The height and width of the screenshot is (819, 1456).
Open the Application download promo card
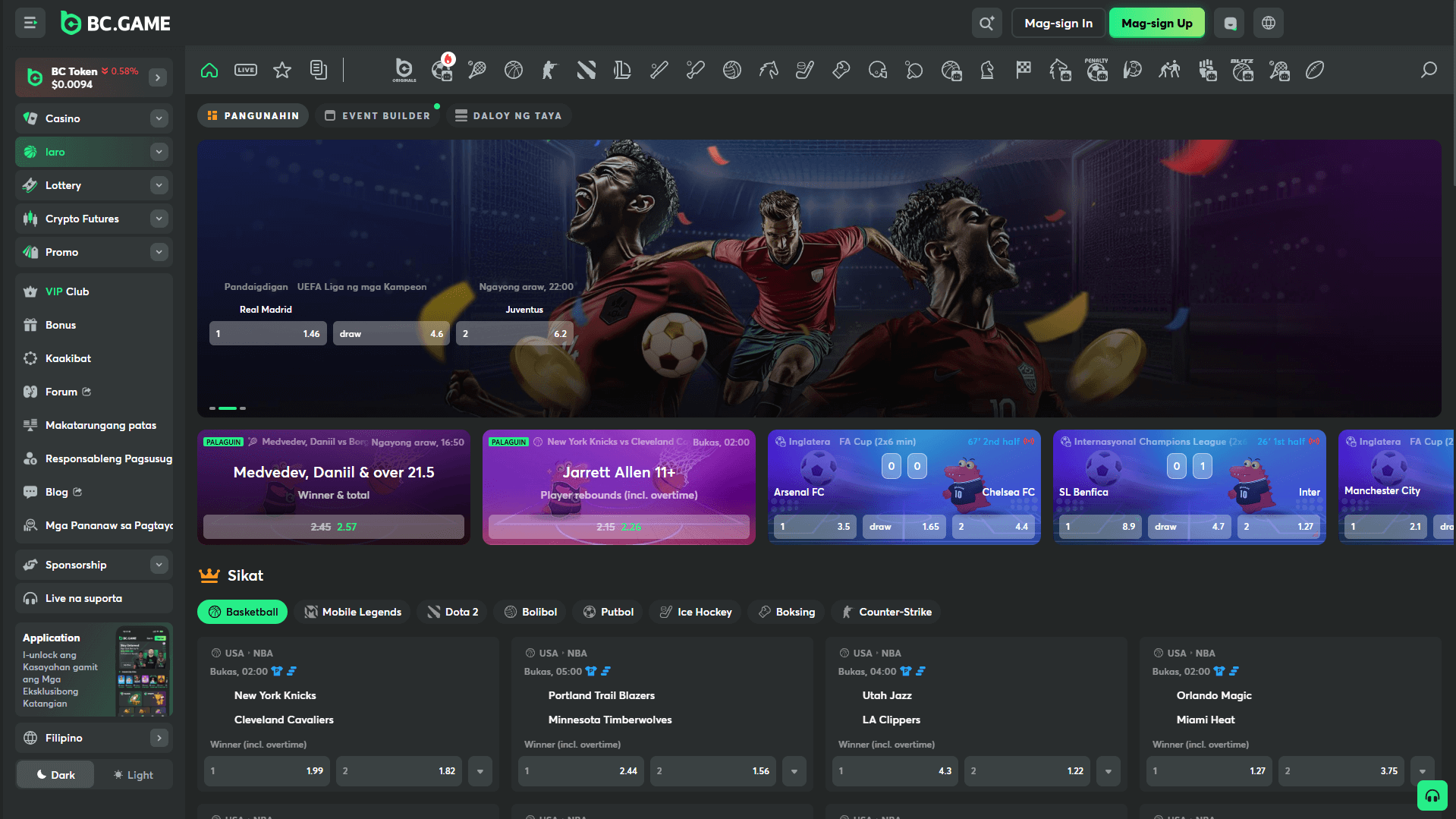[94, 670]
